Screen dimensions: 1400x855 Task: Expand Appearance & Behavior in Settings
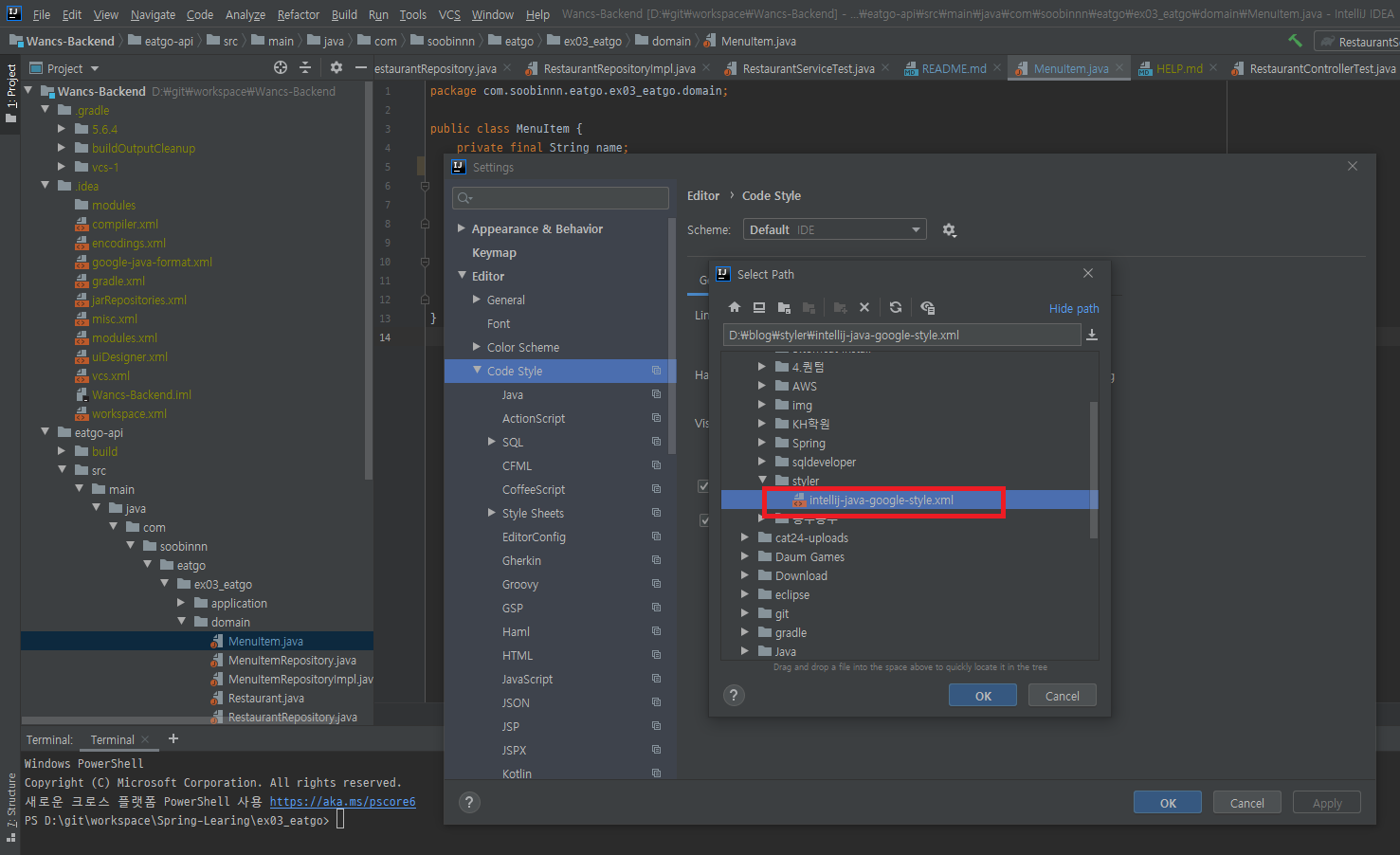pyautogui.click(x=462, y=228)
